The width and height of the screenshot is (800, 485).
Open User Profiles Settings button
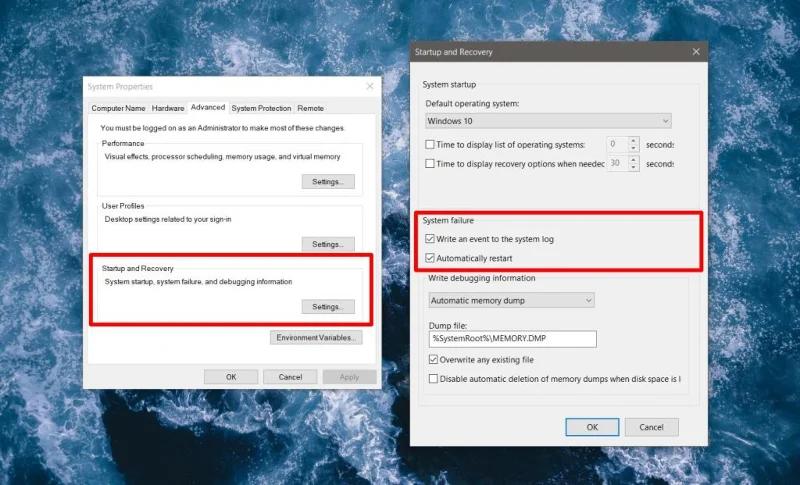point(328,244)
